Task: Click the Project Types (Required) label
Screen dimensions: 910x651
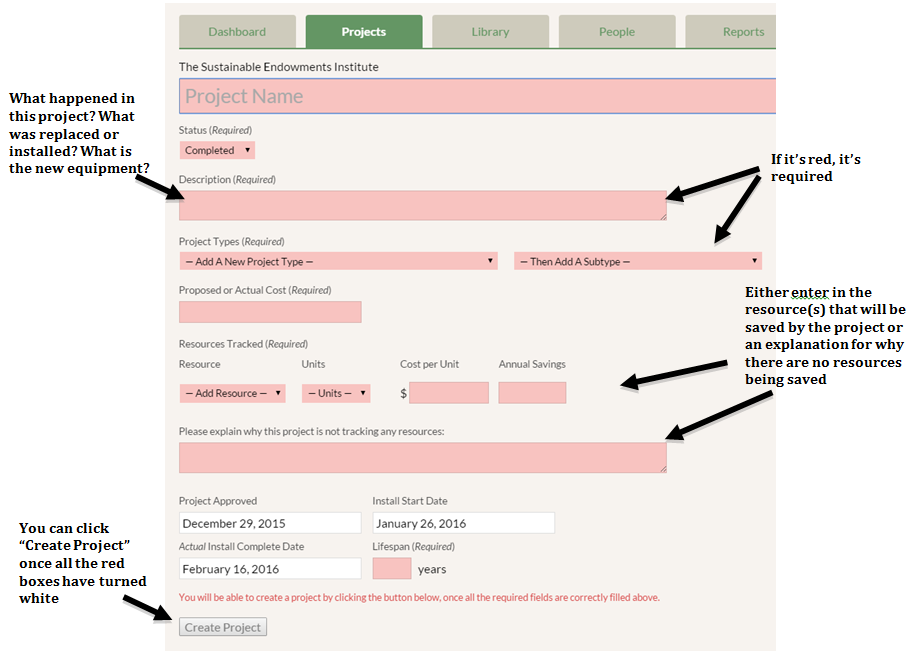Action: 232,241
